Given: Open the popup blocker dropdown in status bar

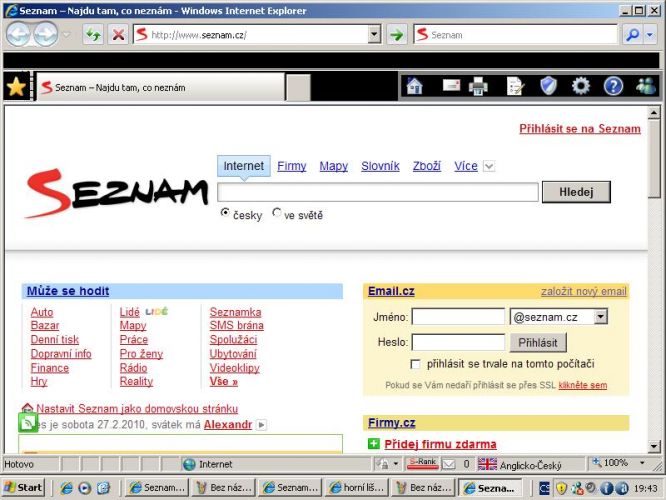Looking at the screenshot, I should tap(396, 464).
